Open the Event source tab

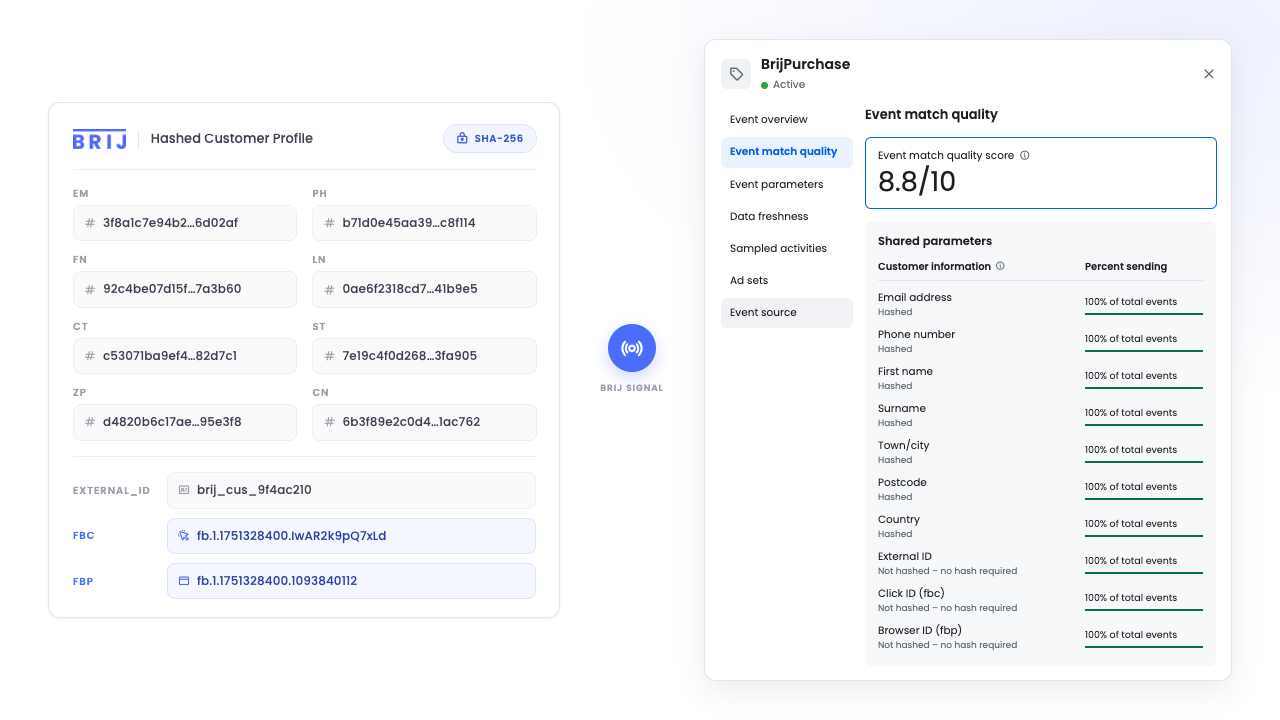[x=787, y=313]
